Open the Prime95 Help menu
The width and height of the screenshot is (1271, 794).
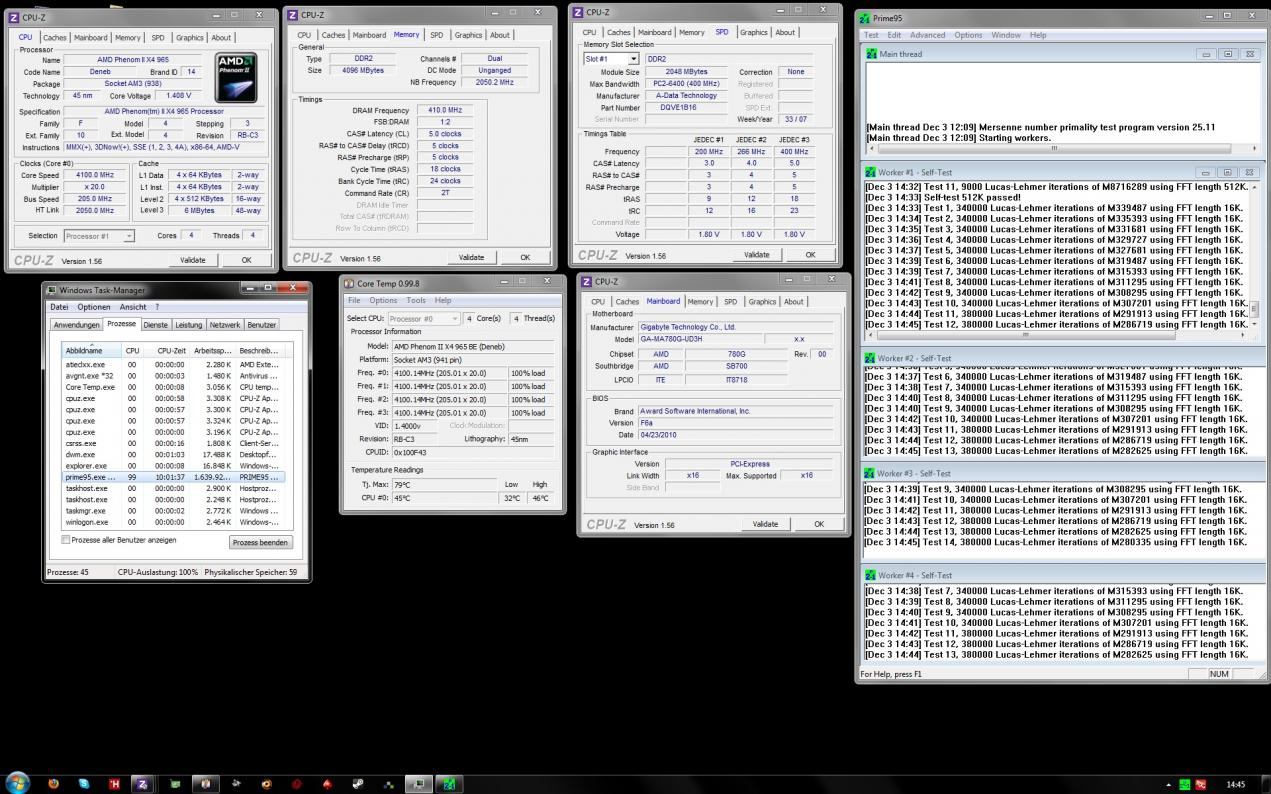(x=1038, y=35)
